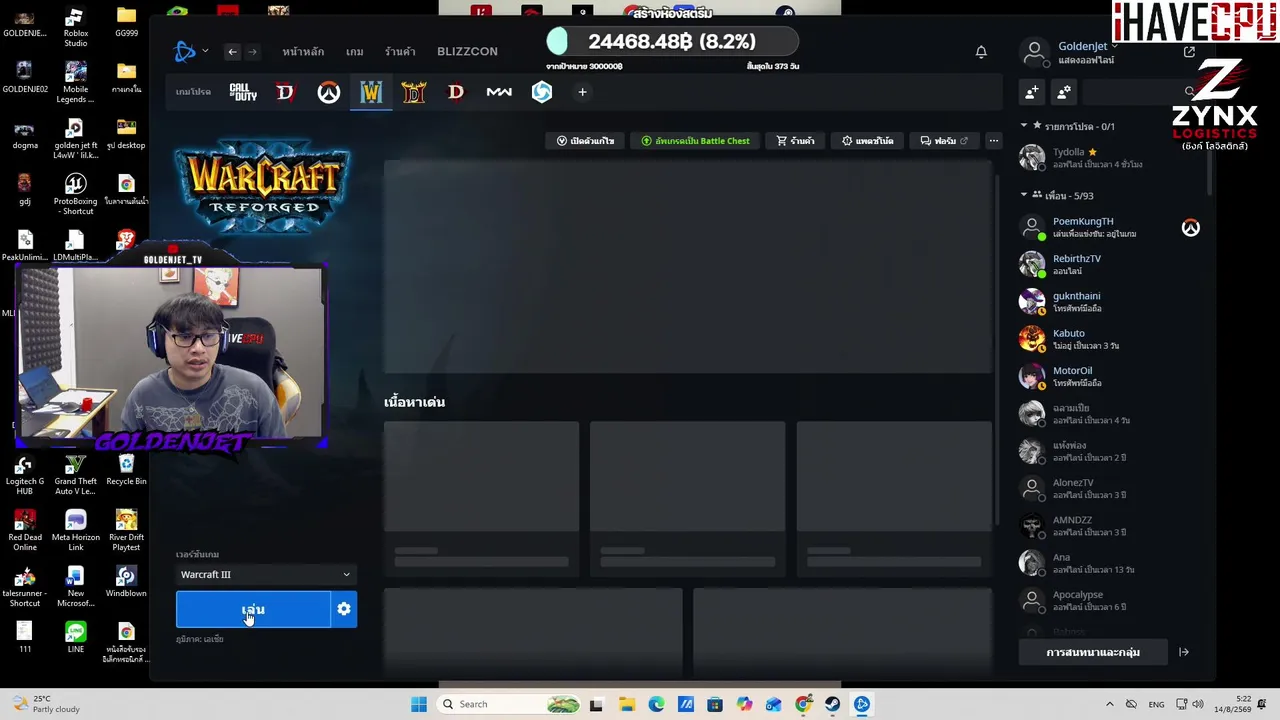The width and height of the screenshot is (1280, 720).
Task: Expand the Battle.net logo dropdown arrow
Action: click(205, 51)
